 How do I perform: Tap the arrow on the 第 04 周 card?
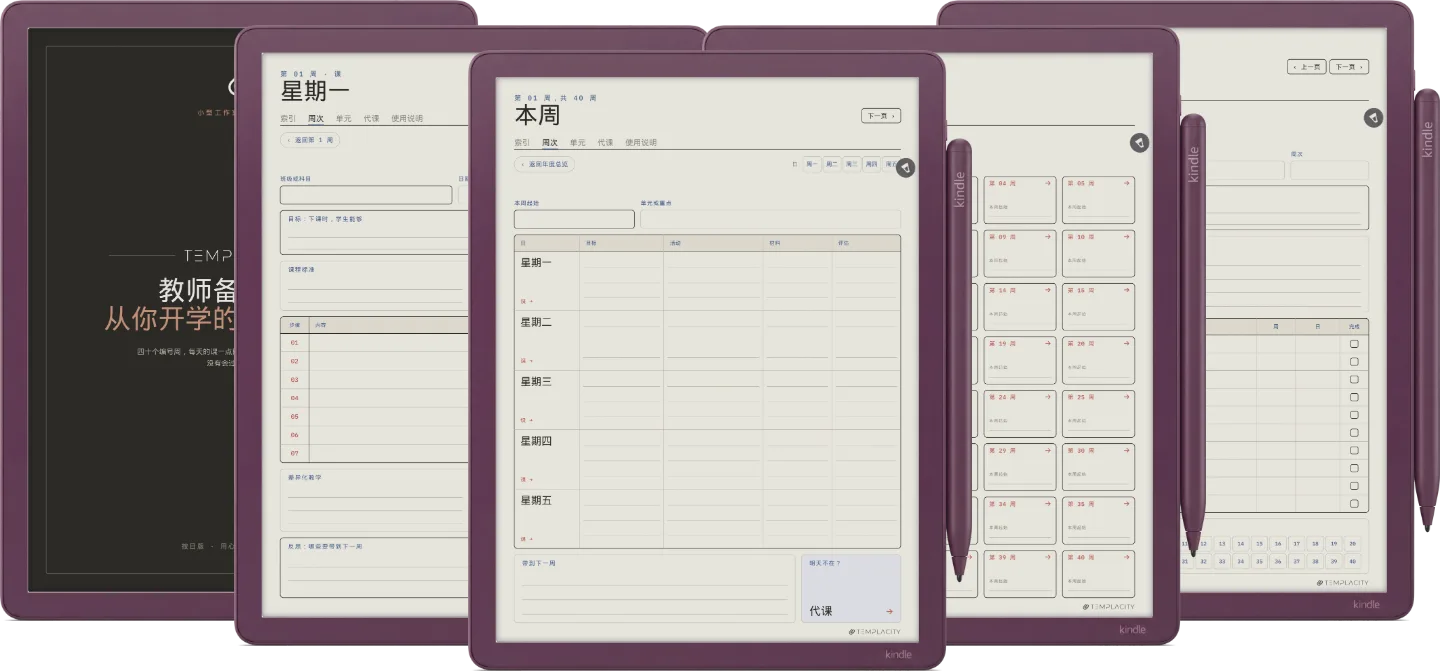click(1048, 183)
